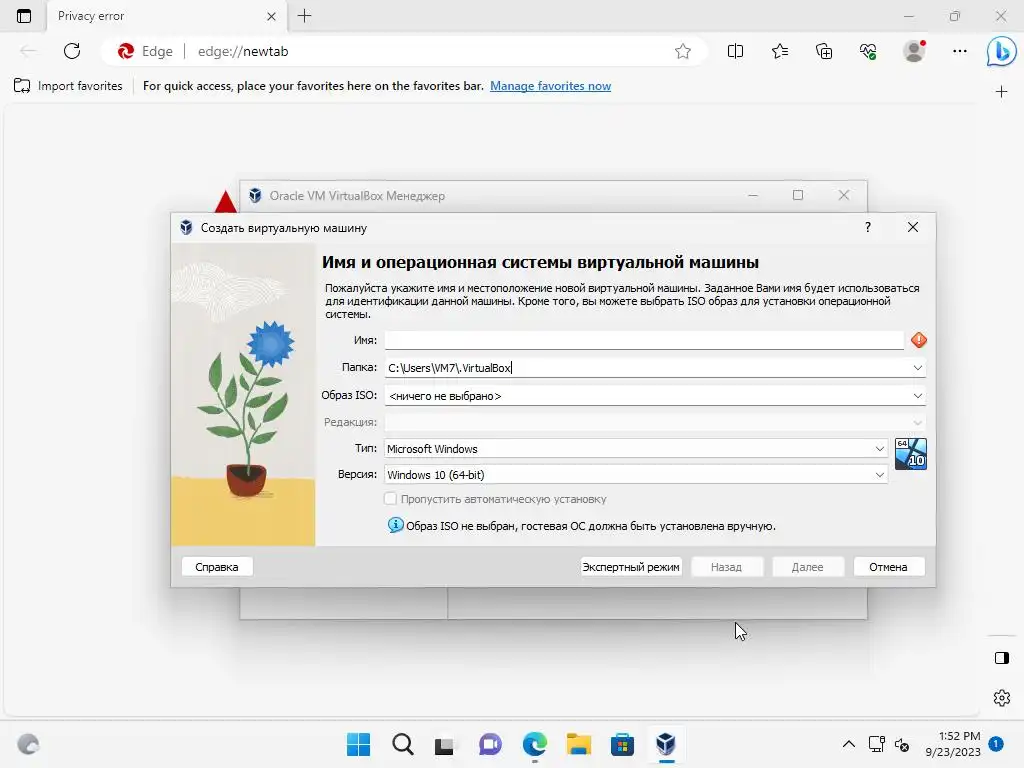Screen dimensions: 1024x768
Task: Switch to VirtualBox in taskbar
Action: tap(665, 744)
